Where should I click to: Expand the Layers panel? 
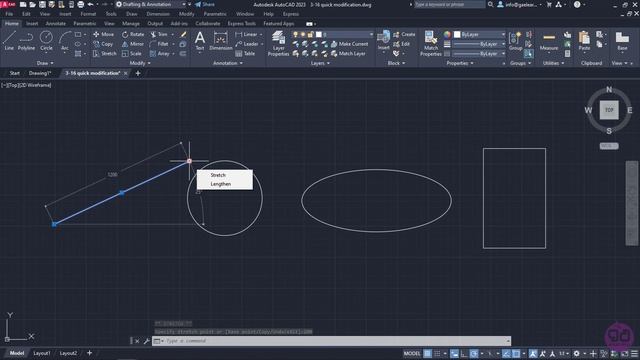[320, 63]
